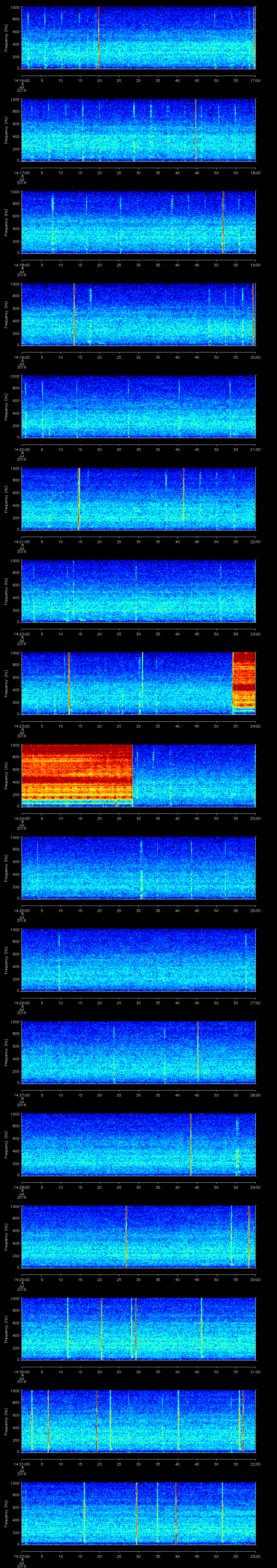Click the 14:16:00 start time label
The height and width of the screenshot is (1568, 277).
coord(22,80)
